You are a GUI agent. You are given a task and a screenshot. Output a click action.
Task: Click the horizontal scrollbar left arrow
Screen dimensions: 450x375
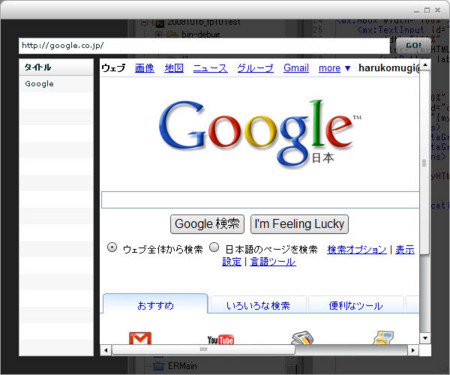[106, 350]
